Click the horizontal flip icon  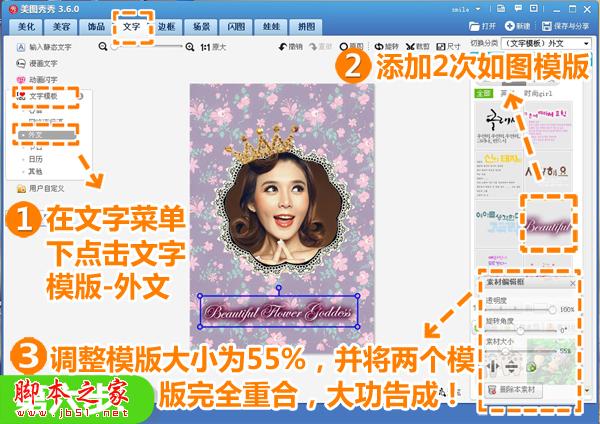click(x=492, y=367)
